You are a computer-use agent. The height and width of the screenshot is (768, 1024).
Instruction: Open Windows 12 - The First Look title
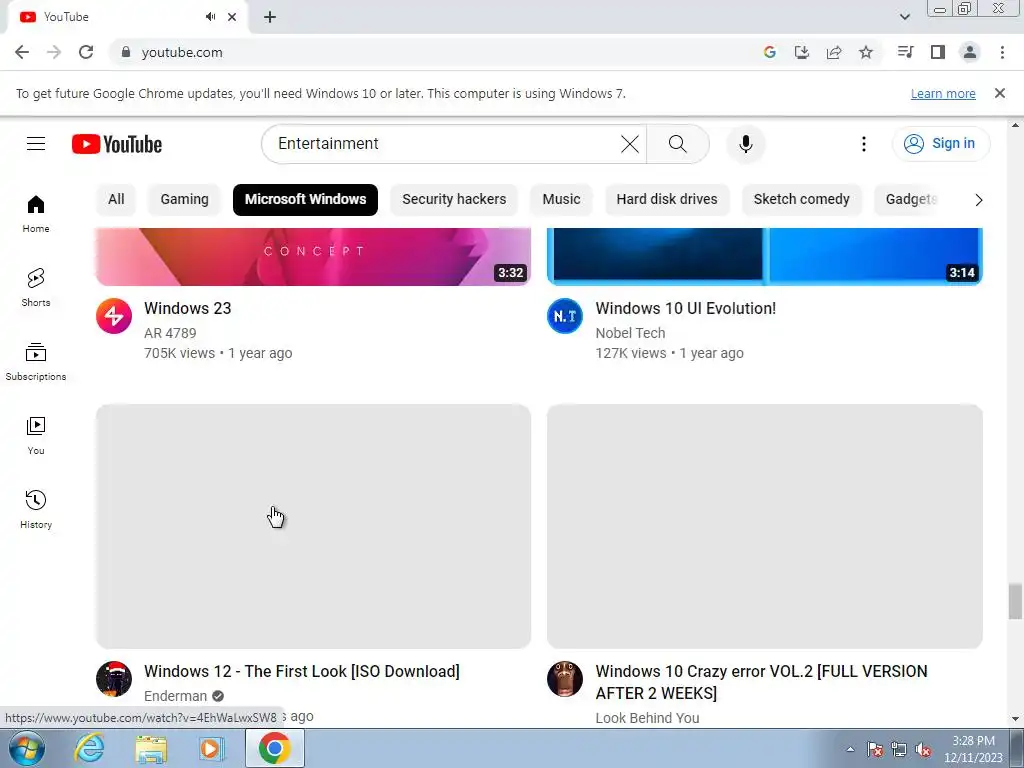tap(302, 671)
